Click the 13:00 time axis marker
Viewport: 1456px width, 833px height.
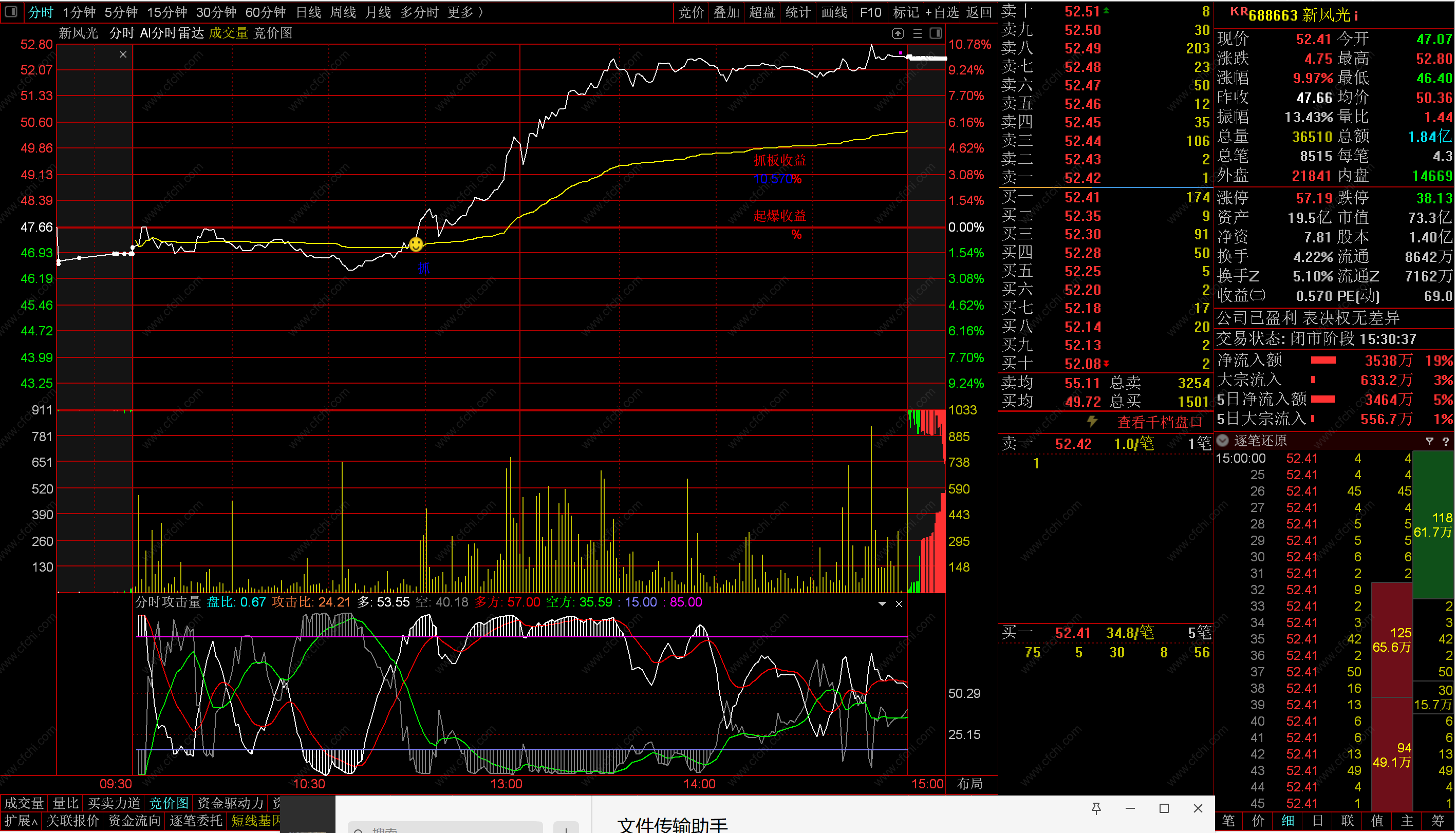tap(506, 784)
